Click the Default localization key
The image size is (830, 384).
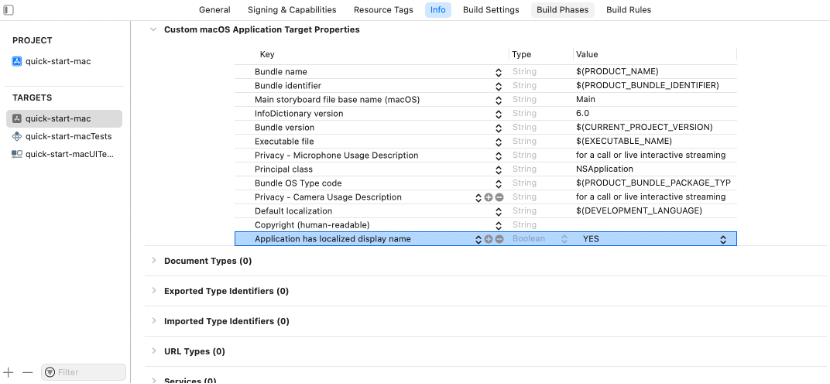(293, 211)
